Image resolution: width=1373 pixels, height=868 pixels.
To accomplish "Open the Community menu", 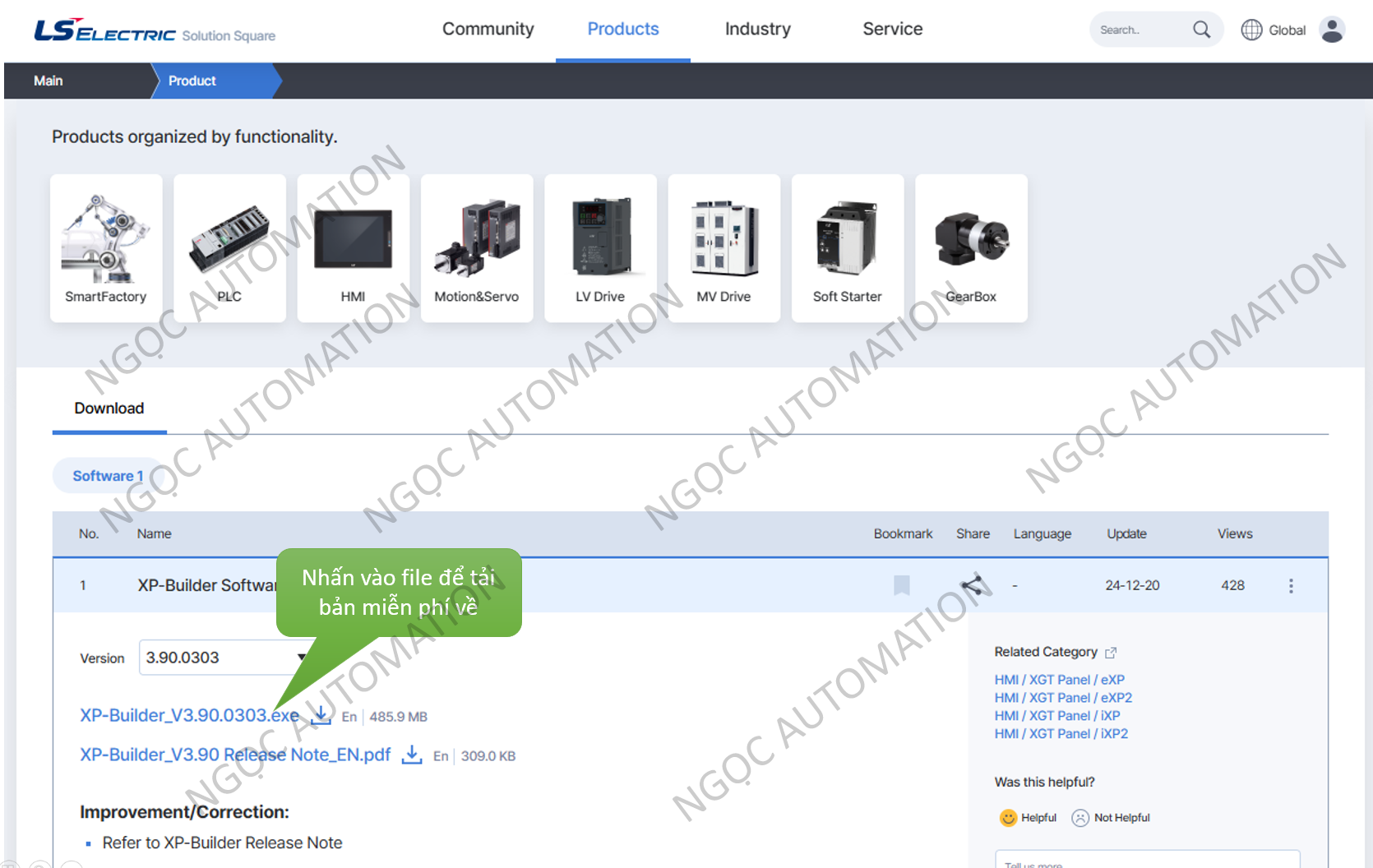I will point(488,29).
